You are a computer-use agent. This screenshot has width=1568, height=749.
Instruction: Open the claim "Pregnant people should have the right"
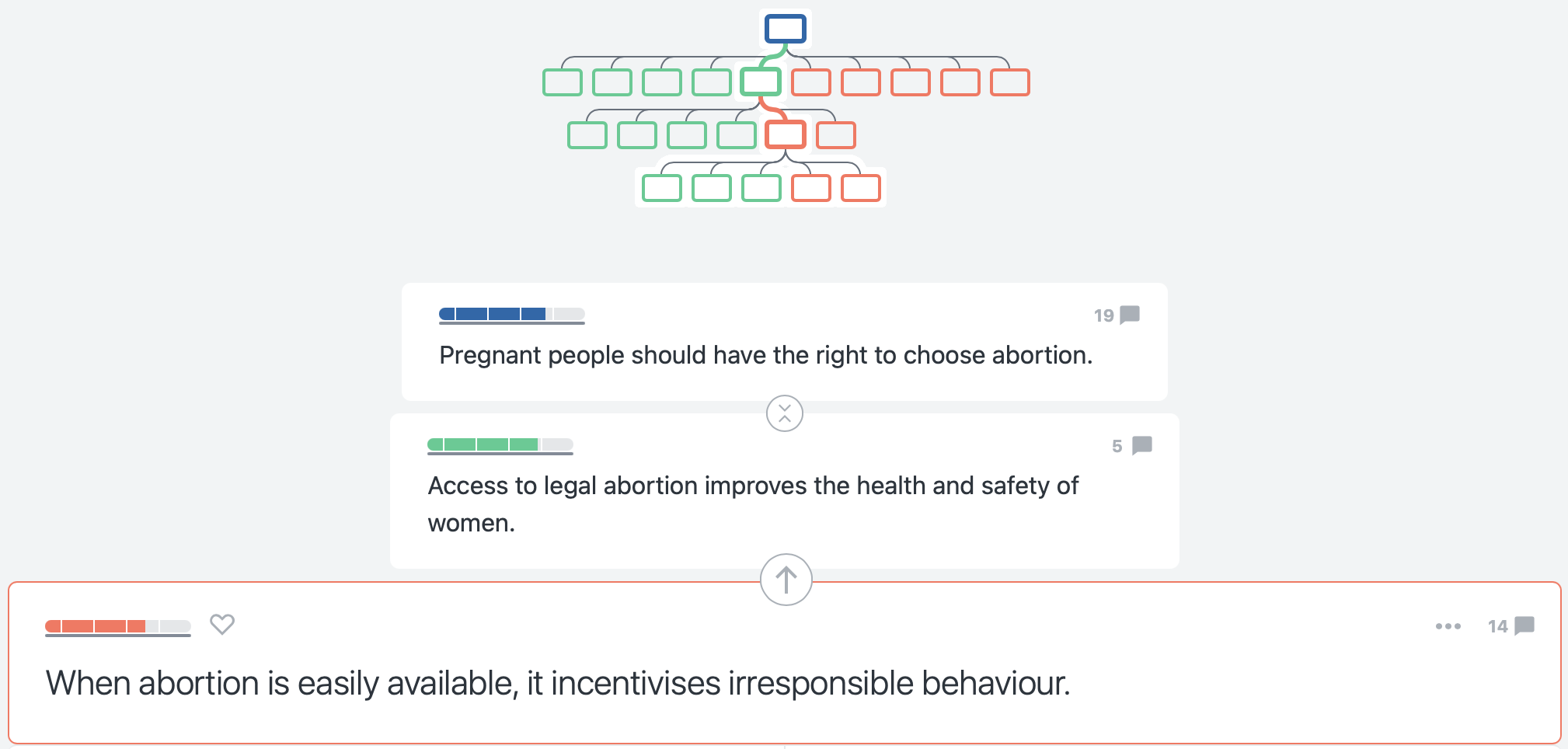click(x=766, y=355)
